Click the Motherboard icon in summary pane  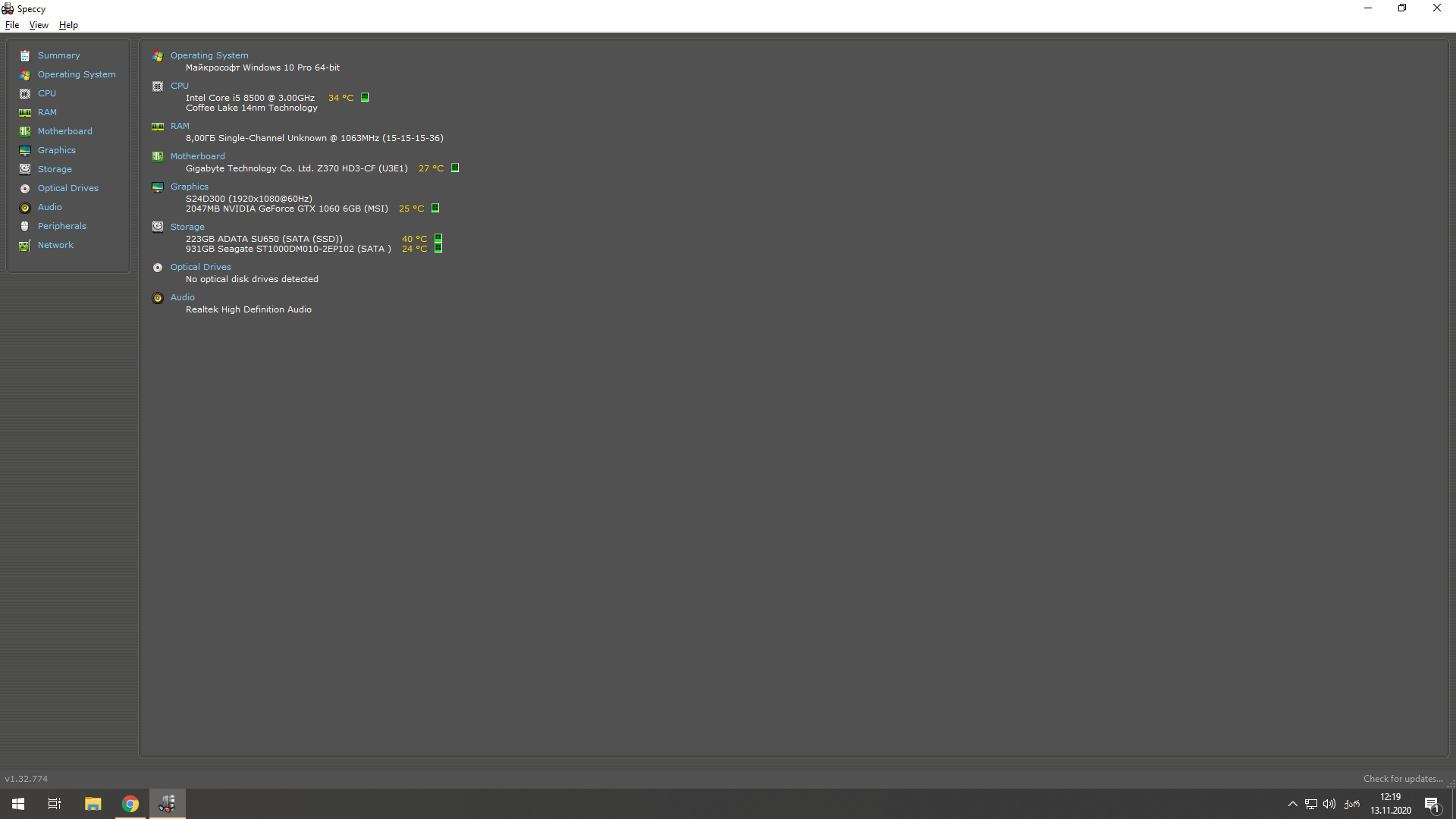pos(158,156)
